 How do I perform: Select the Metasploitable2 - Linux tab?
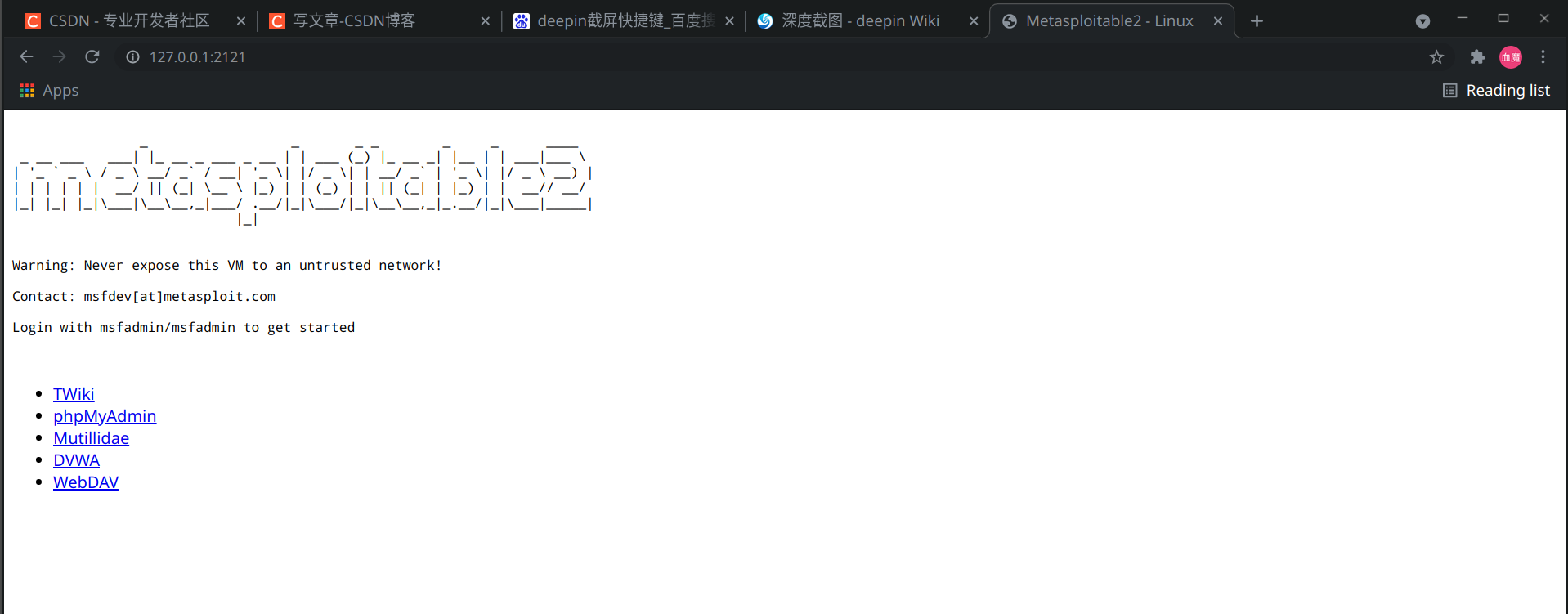pos(1110,20)
